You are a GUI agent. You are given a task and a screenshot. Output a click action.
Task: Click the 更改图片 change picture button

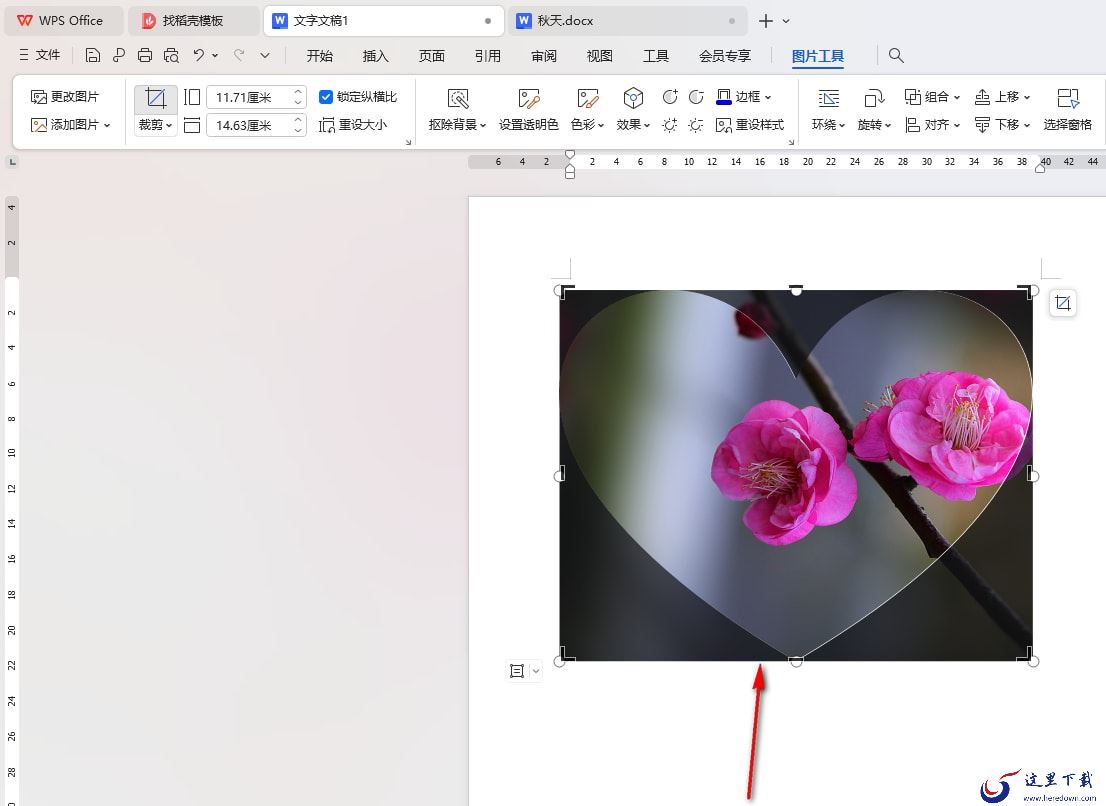point(65,97)
